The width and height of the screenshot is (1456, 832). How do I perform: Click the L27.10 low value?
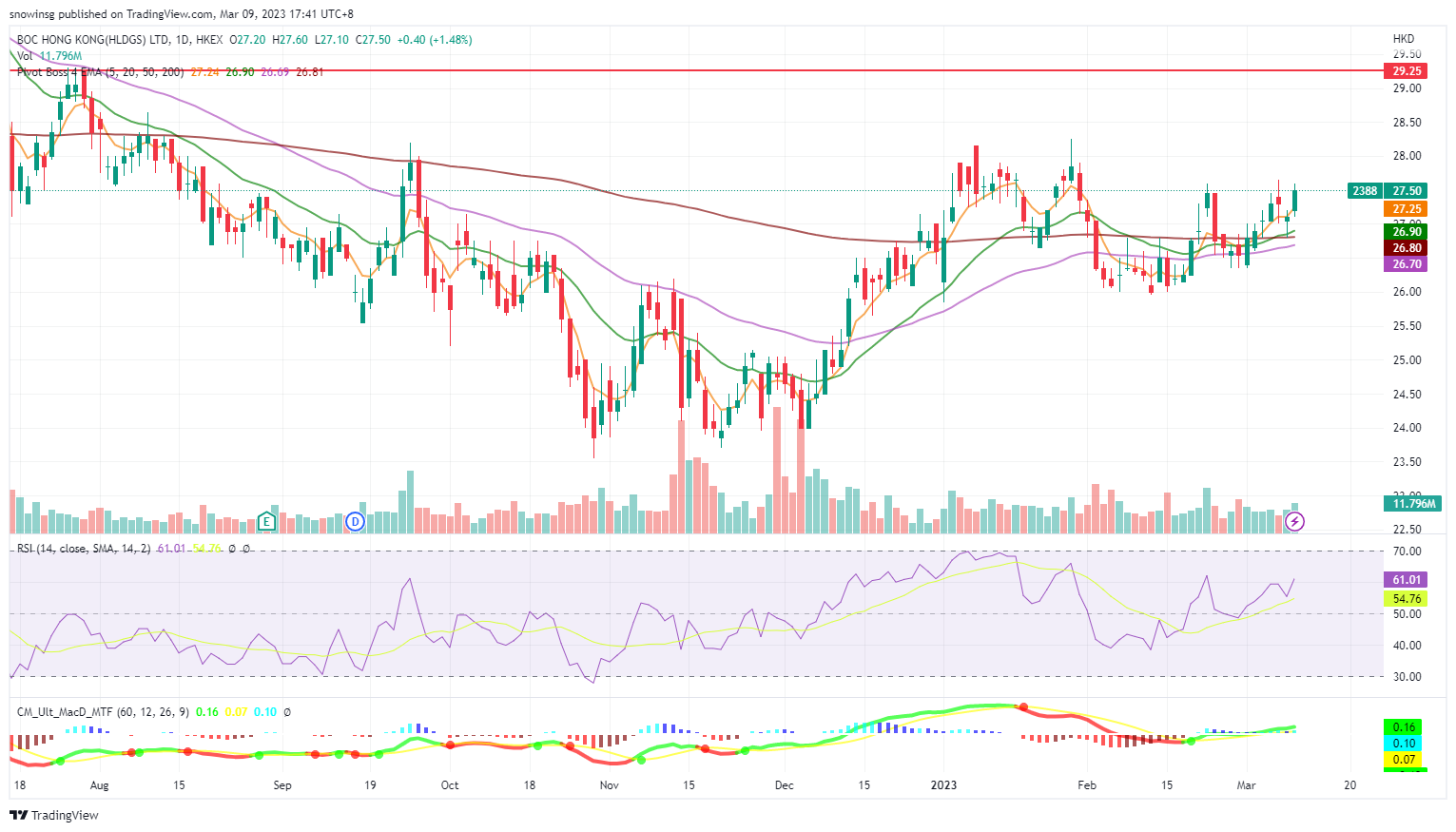331,40
